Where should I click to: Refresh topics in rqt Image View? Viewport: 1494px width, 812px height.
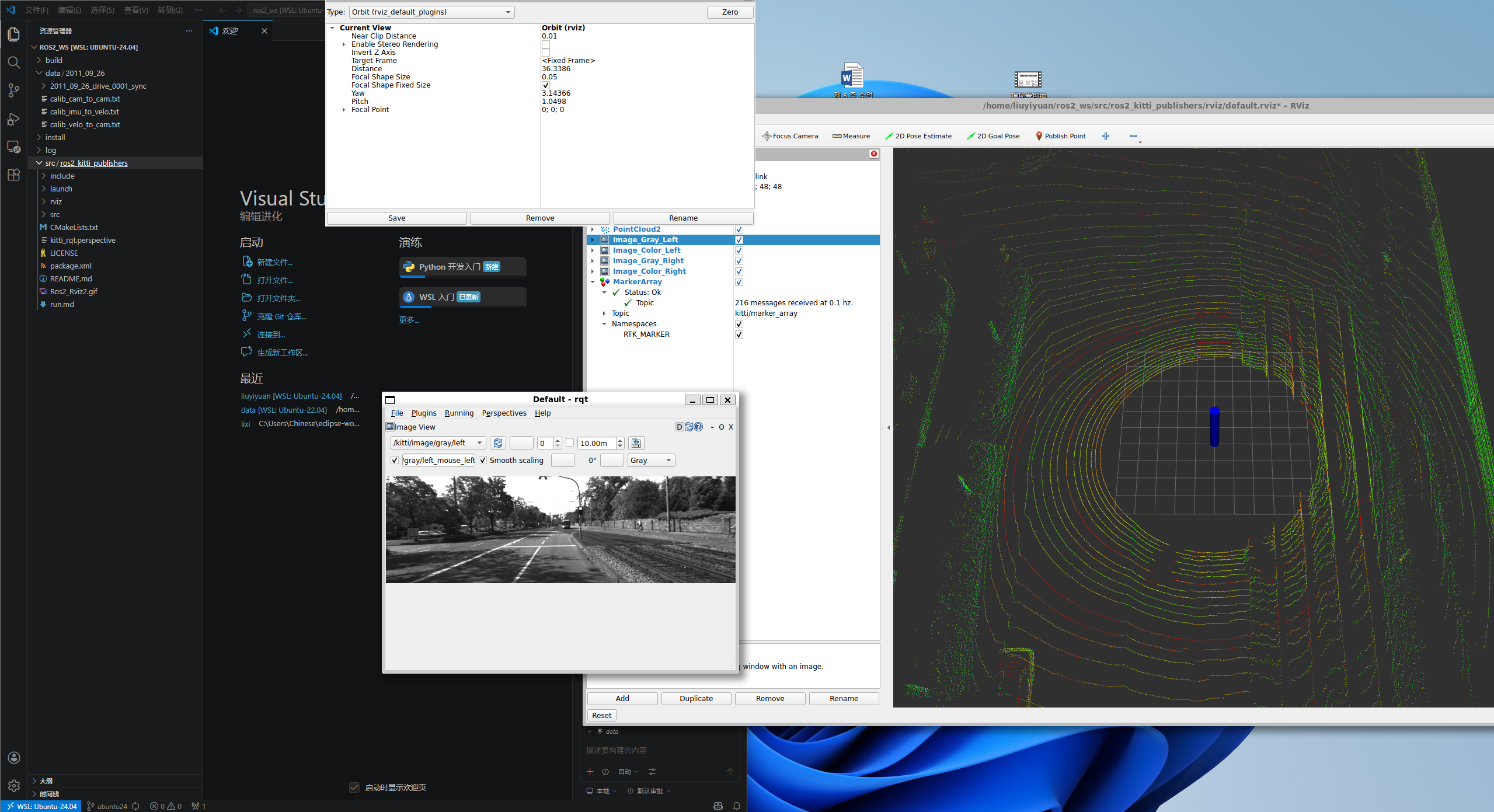498,443
